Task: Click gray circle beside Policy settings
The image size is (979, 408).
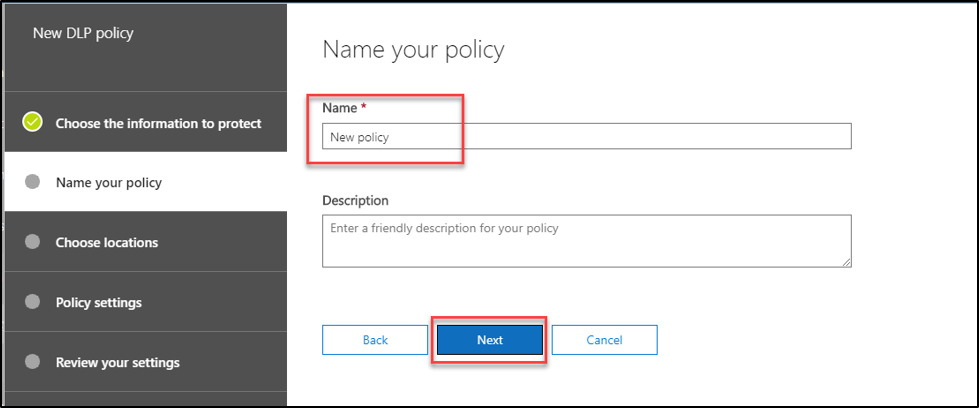Action: (x=32, y=302)
